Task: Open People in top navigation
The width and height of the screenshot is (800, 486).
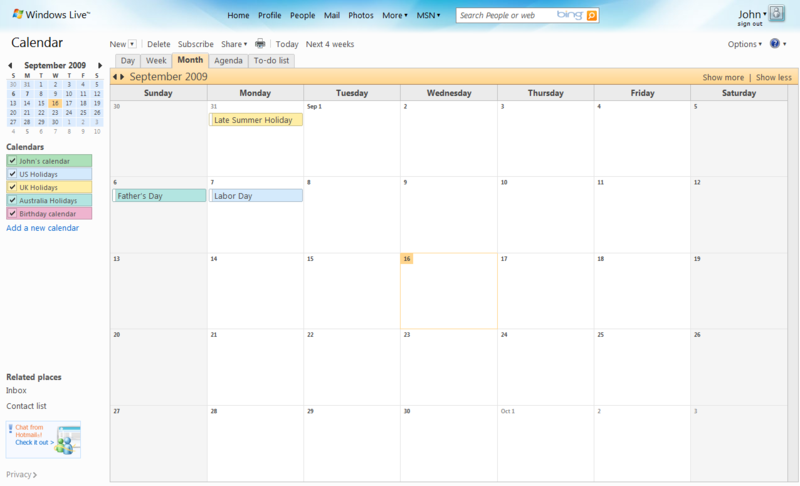Action: pyautogui.click(x=303, y=15)
